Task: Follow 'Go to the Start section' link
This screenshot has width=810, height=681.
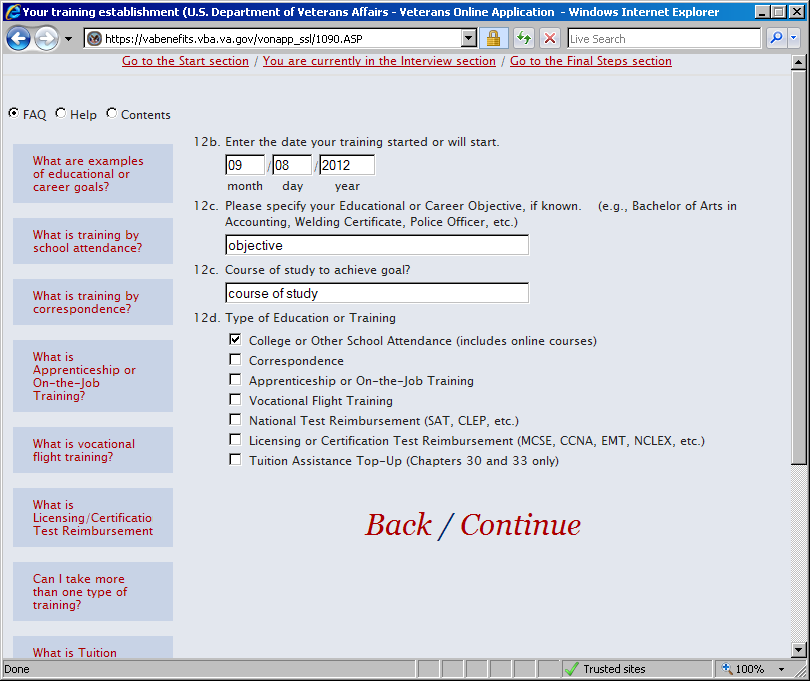Action: point(185,61)
